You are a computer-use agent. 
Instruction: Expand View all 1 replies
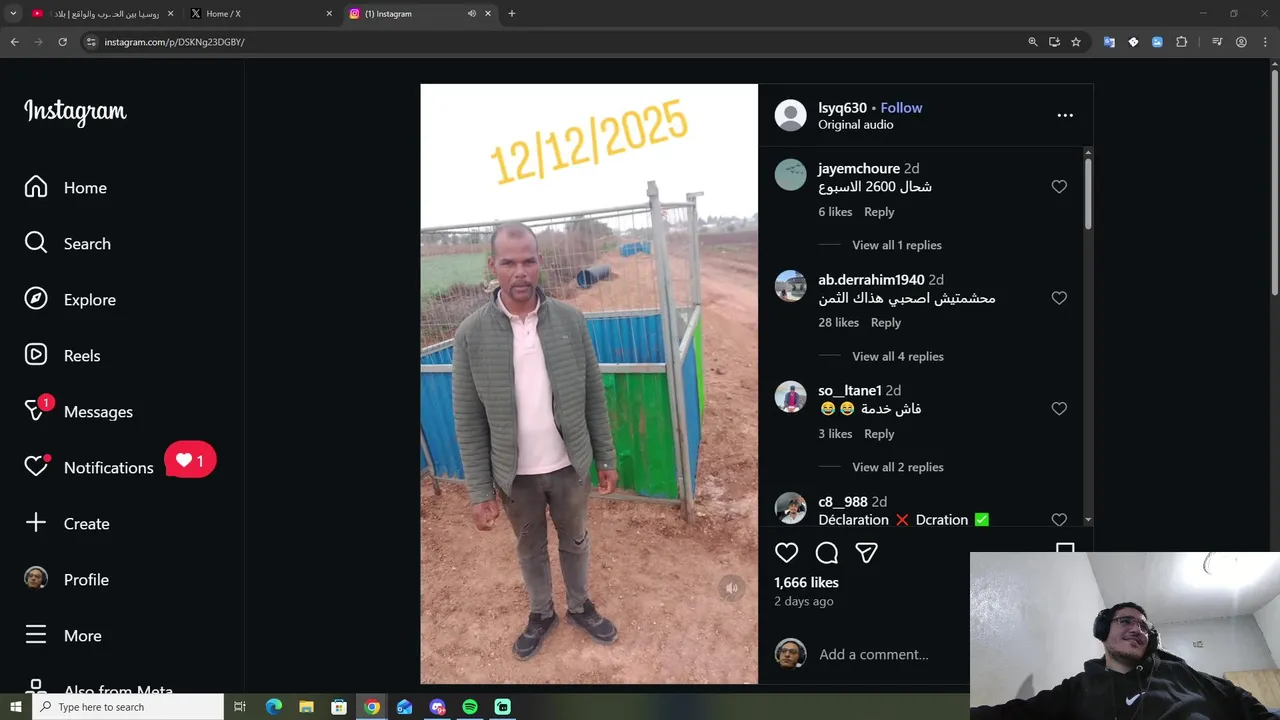pyautogui.click(x=896, y=245)
